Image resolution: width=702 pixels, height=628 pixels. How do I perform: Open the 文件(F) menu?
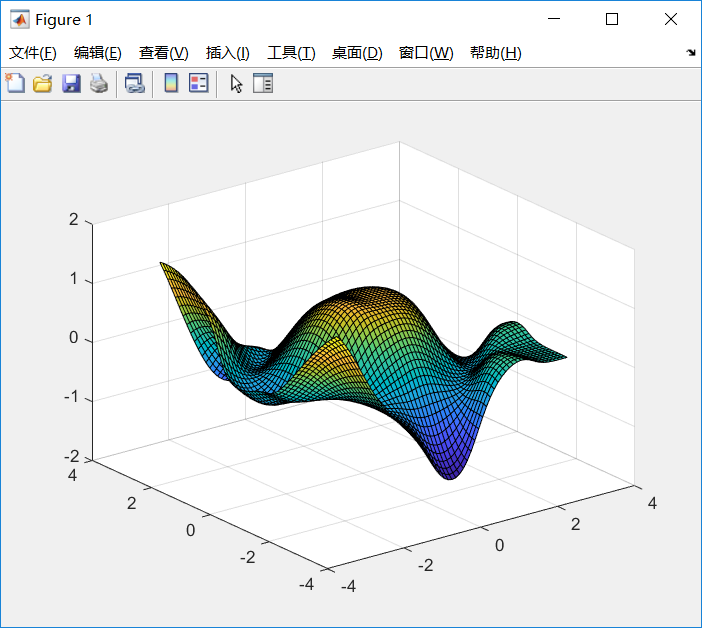33,53
